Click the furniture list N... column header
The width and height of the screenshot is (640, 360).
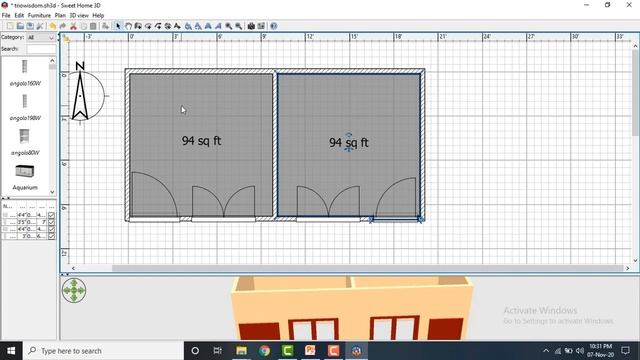pyautogui.click(x=9, y=207)
